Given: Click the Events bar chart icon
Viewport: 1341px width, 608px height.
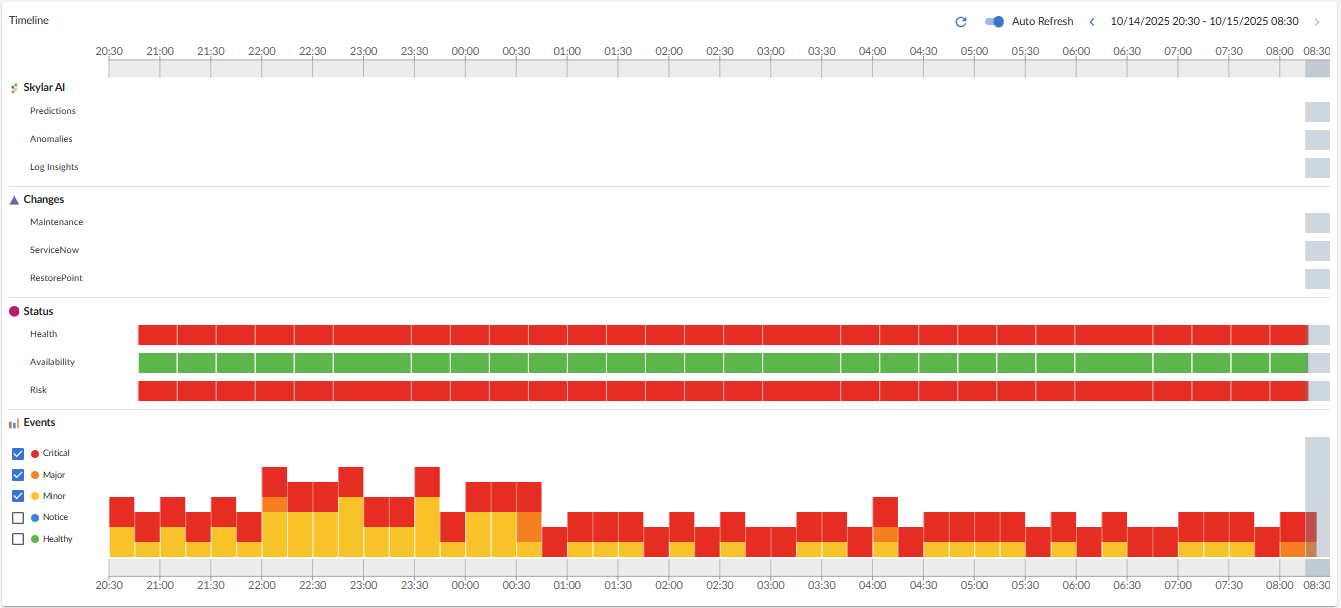Looking at the screenshot, I should [x=14, y=423].
